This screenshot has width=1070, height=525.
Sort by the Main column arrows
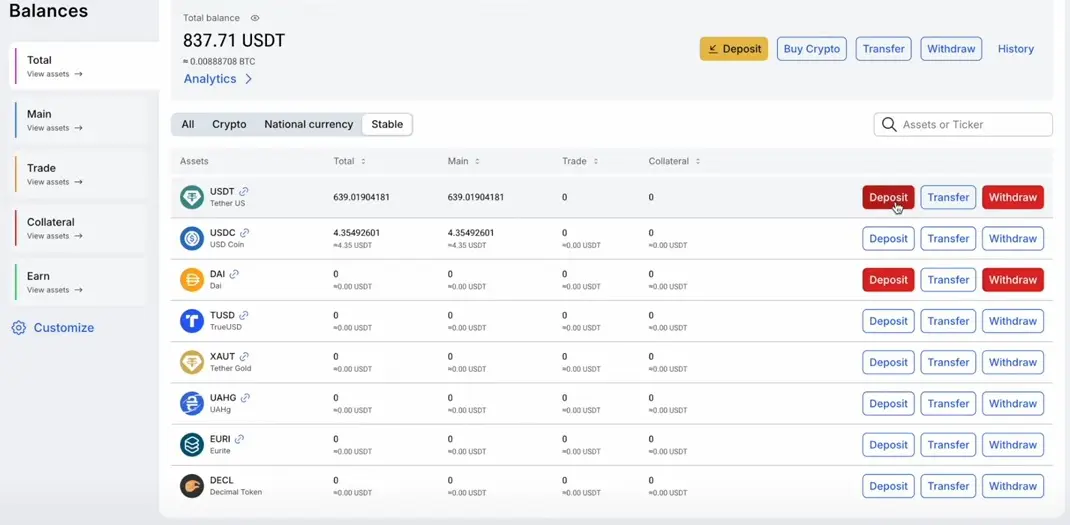477,162
